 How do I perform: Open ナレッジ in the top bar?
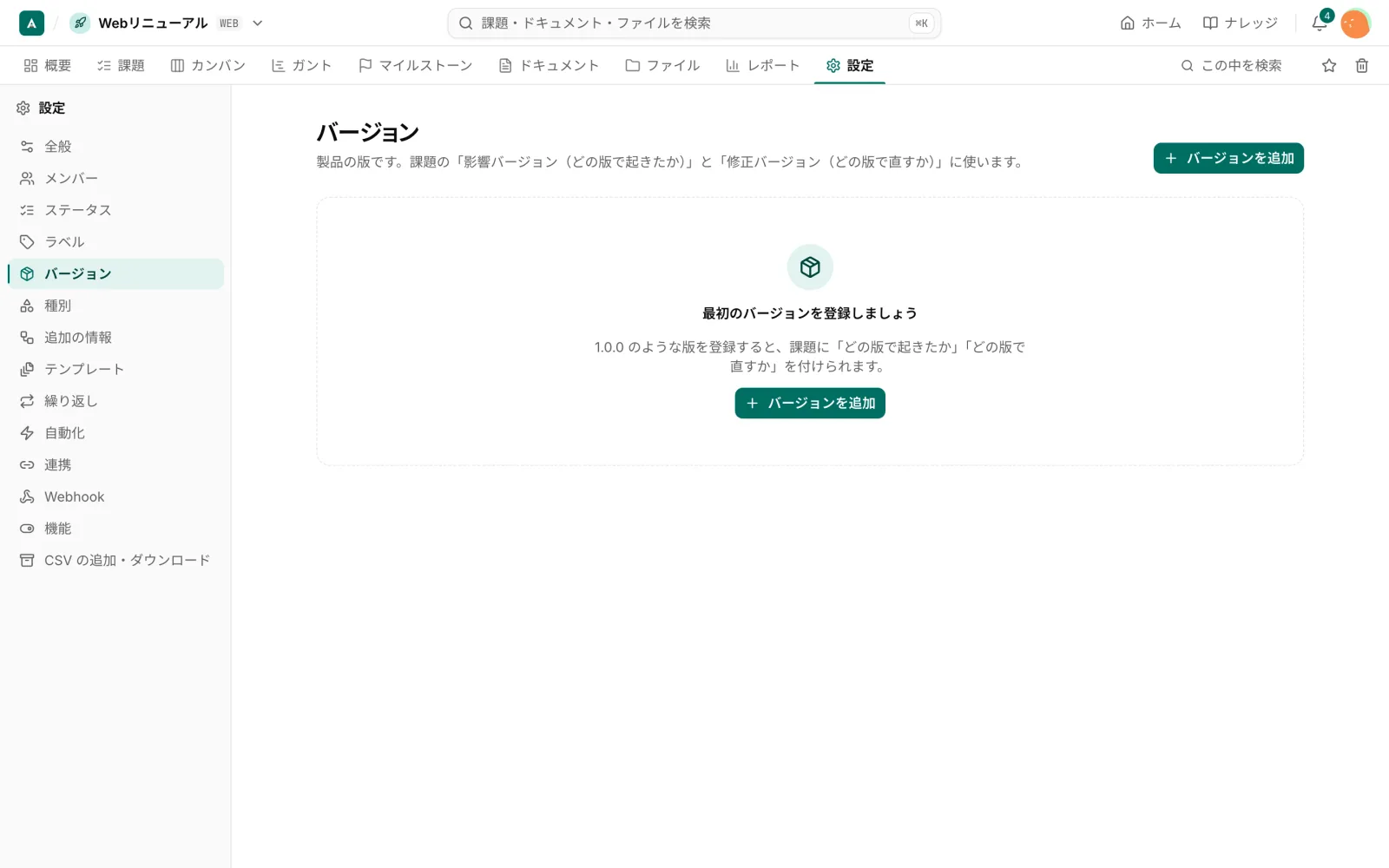[x=1240, y=23]
